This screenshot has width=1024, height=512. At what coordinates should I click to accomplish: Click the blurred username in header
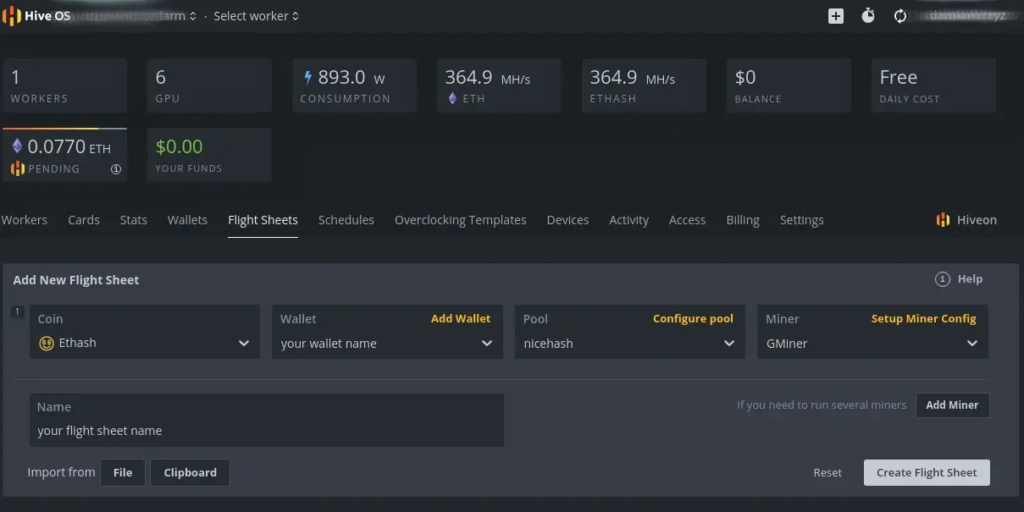(x=968, y=16)
